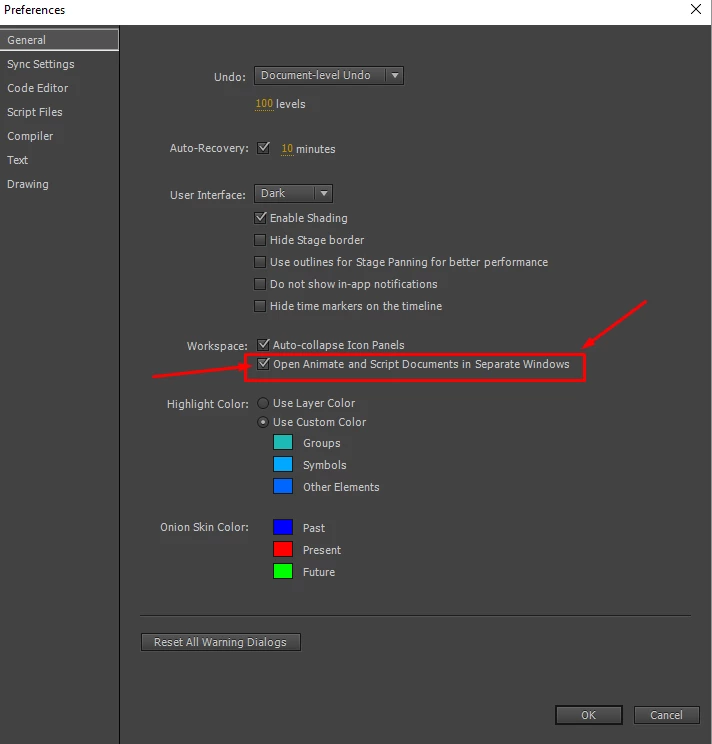Check Do not show in-app notifications
712x744 pixels.
pos(260,284)
